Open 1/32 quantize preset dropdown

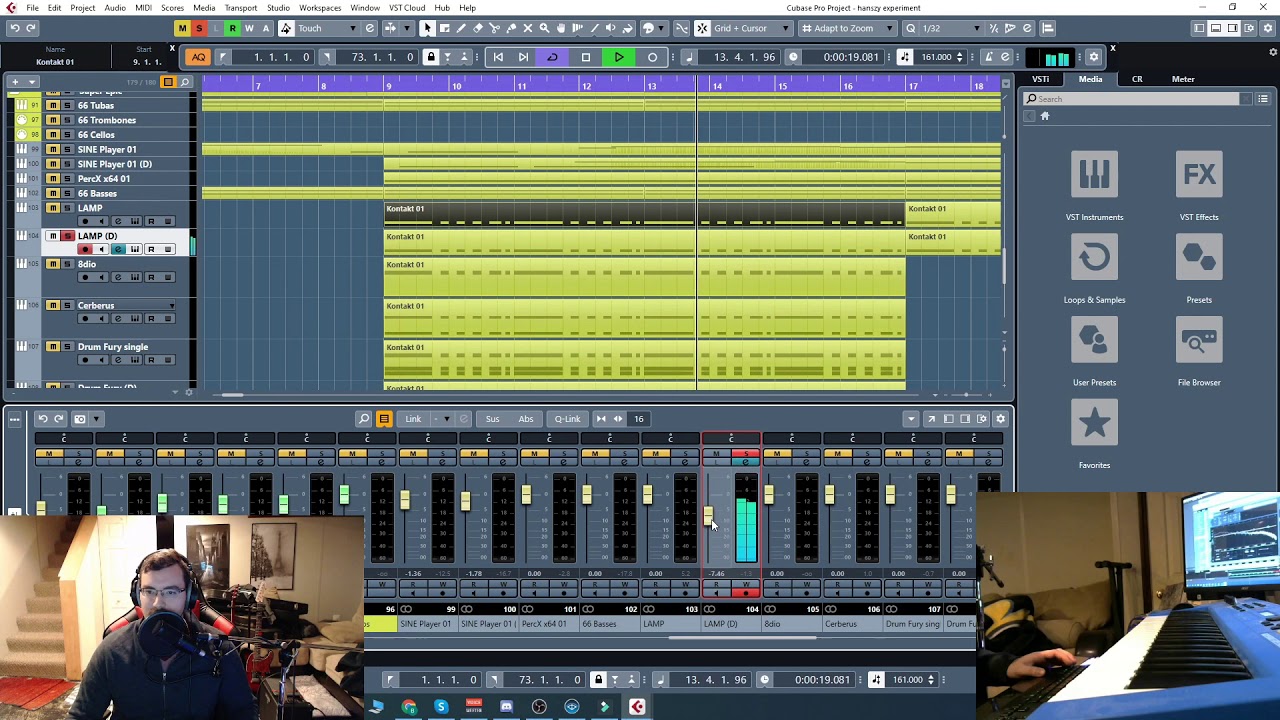coord(951,28)
